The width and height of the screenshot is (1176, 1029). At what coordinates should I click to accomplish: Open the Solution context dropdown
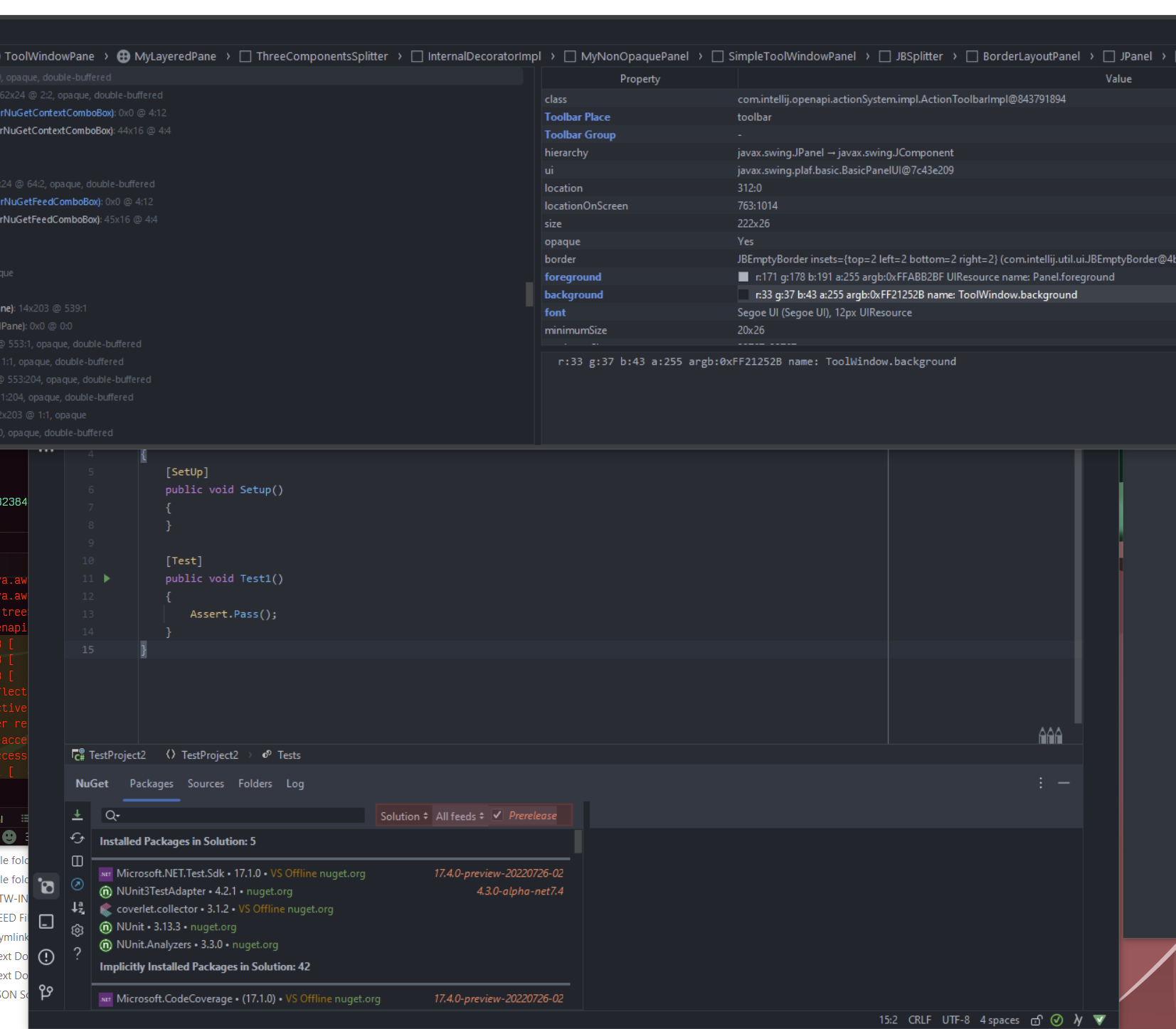click(404, 816)
